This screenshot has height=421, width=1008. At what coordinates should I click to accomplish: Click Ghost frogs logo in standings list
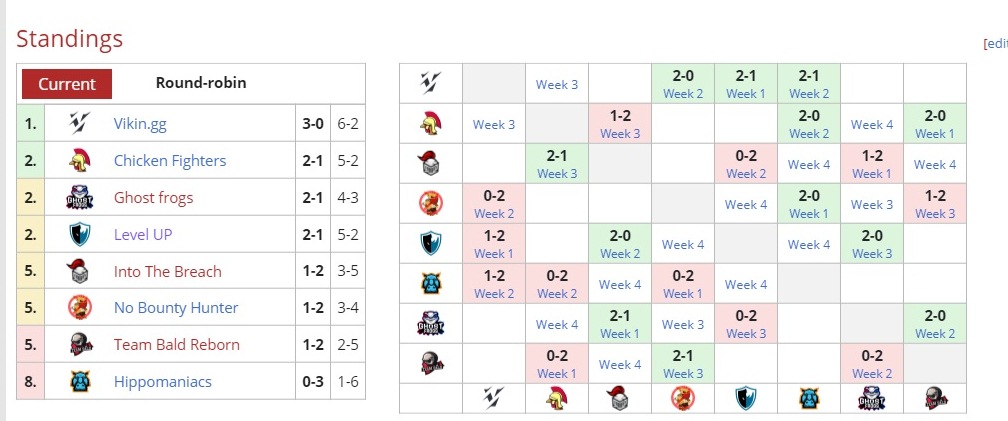pos(80,198)
